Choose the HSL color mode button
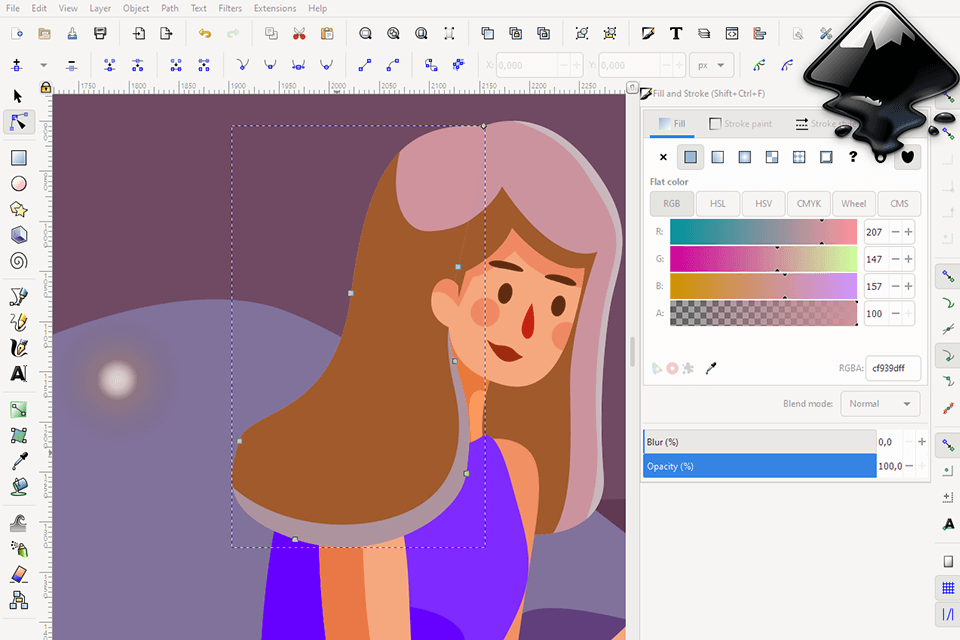The height and width of the screenshot is (640, 960). (718, 204)
